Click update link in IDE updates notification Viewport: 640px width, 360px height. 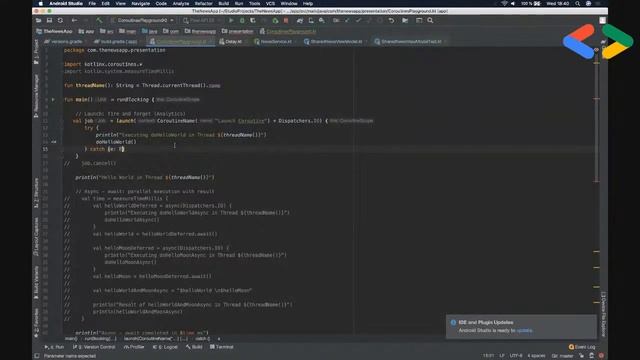coord(524,330)
